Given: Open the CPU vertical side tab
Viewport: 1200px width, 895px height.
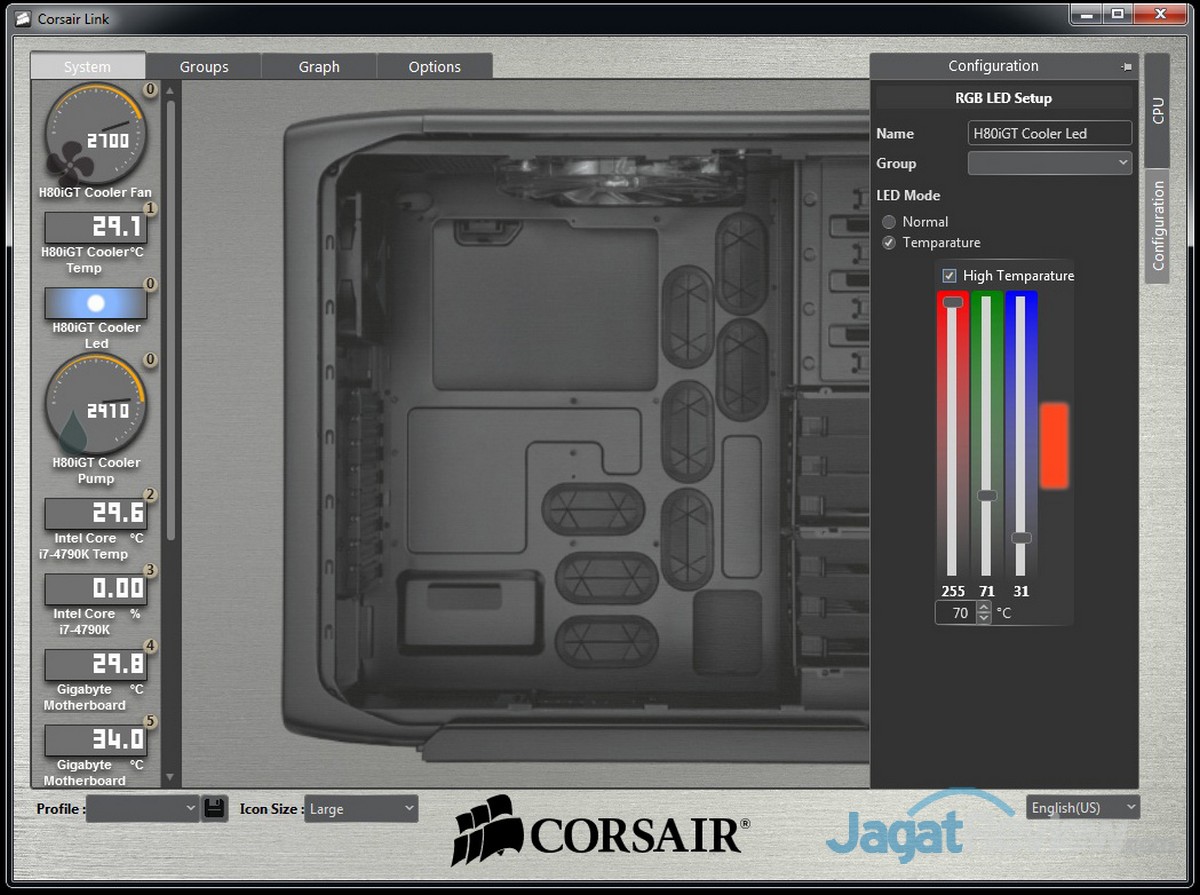Looking at the screenshot, I should click(x=1157, y=110).
